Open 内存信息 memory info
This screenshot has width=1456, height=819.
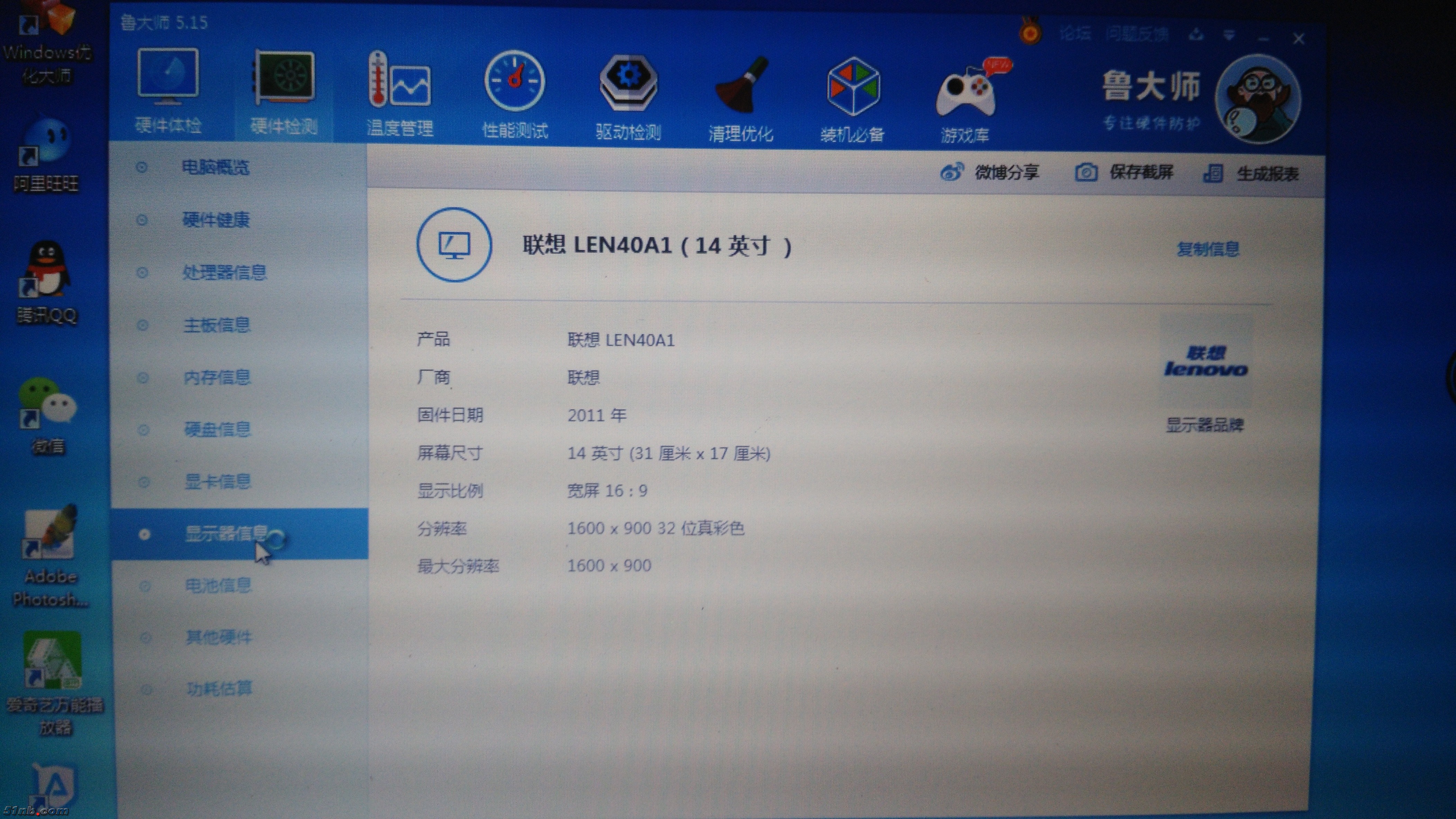tap(217, 377)
